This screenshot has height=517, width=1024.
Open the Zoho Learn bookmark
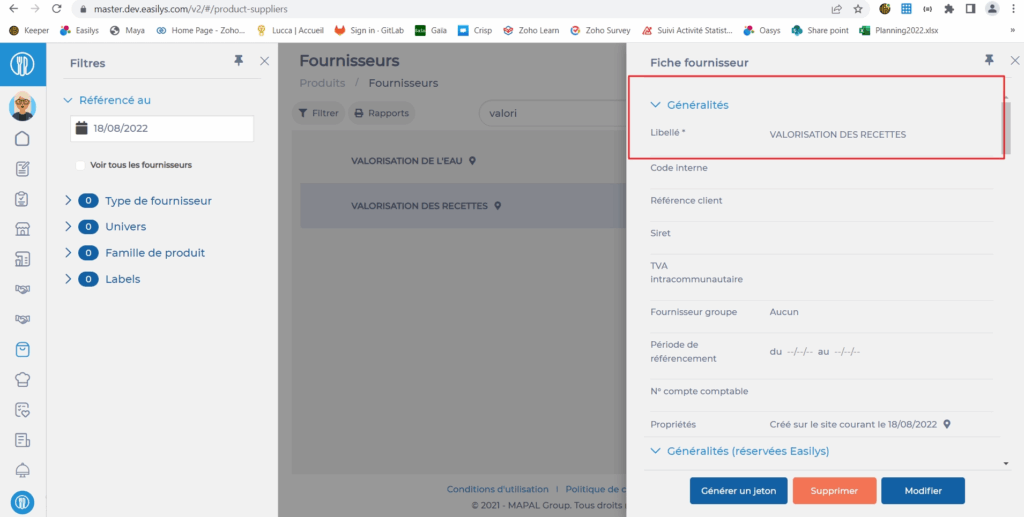point(531,30)
